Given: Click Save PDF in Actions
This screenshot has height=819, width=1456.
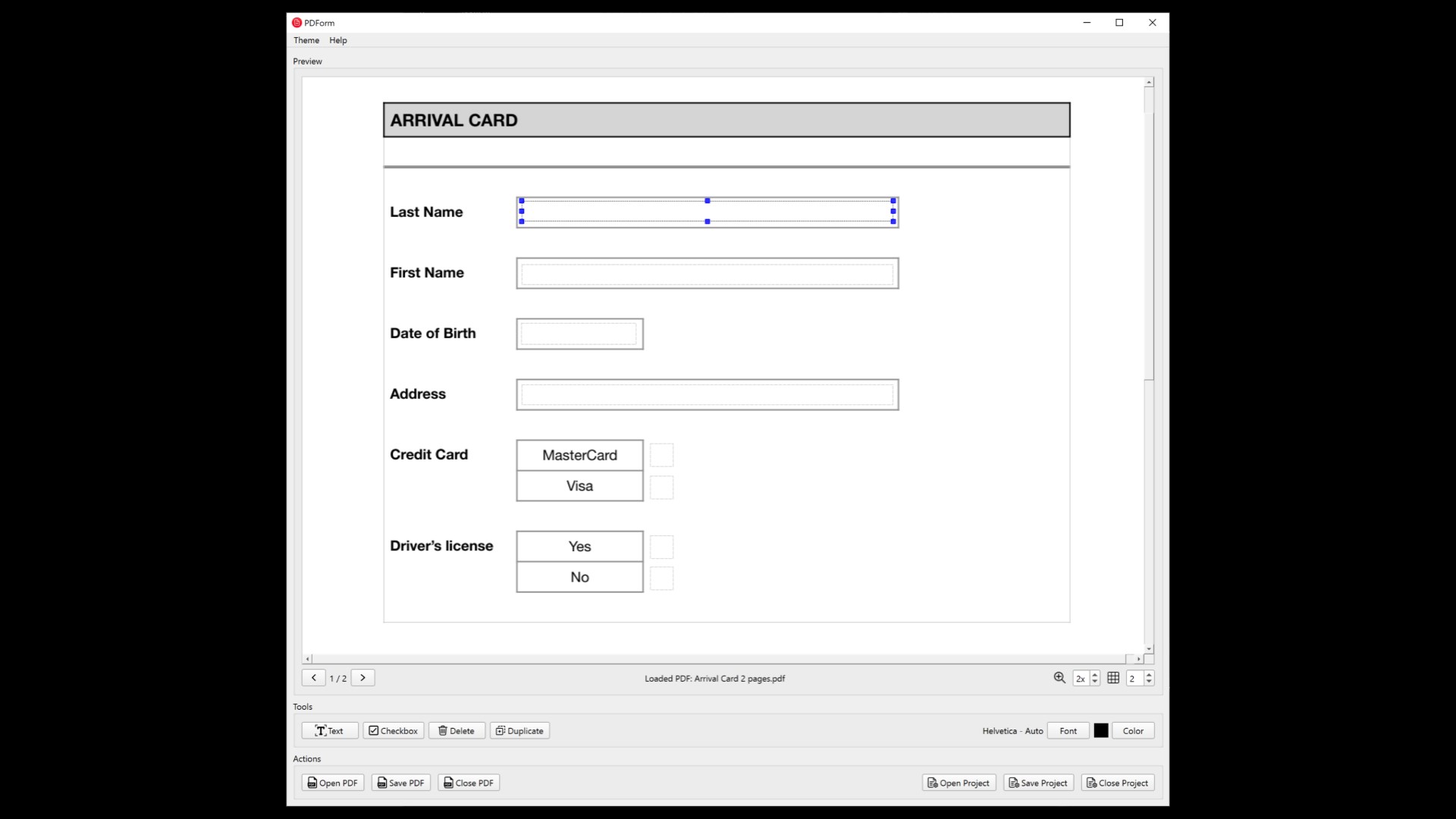Looking at the screenshot, I should click(x=400, y=783).
